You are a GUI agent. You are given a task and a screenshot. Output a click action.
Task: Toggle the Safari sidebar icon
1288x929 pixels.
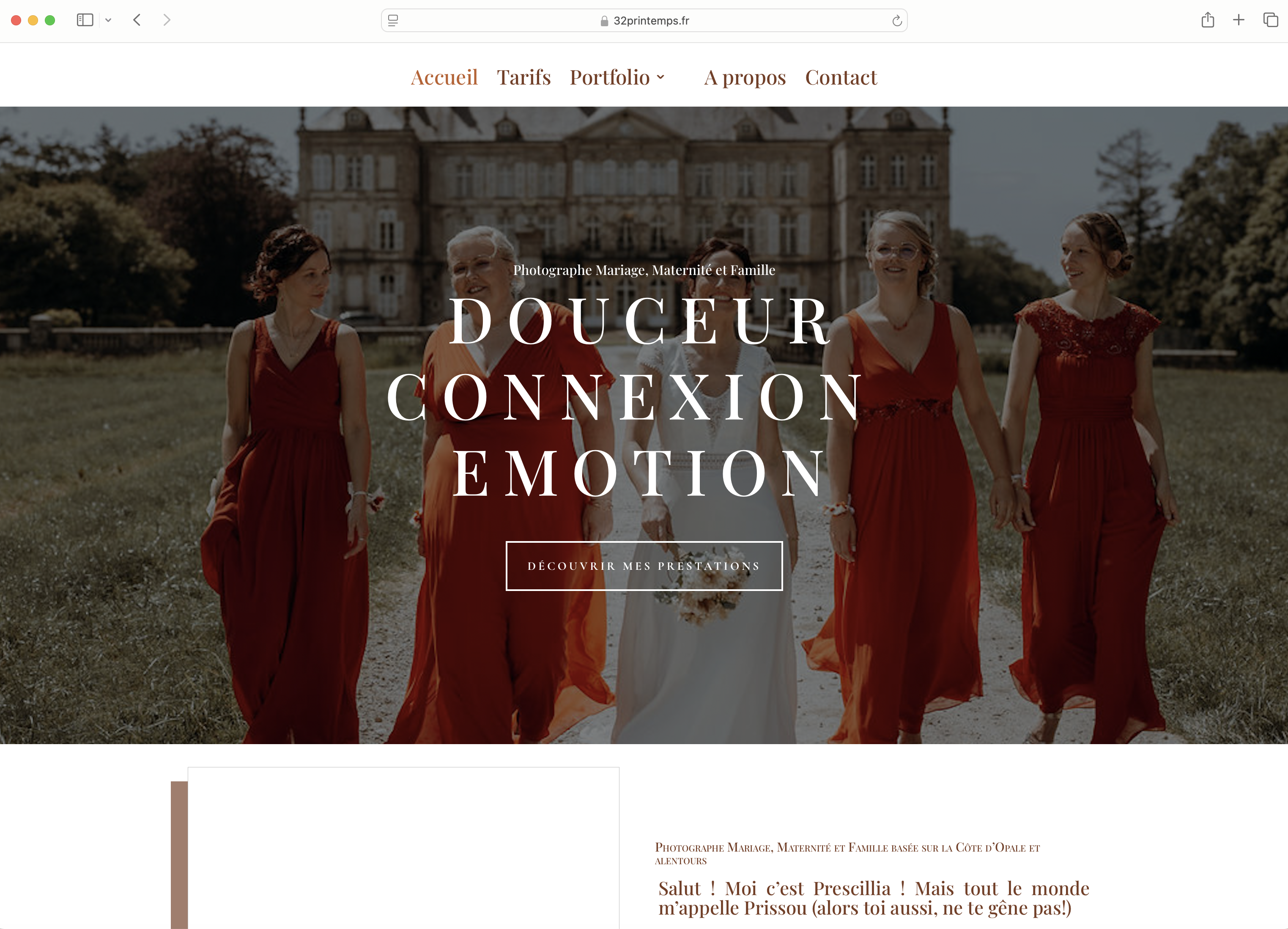point(85,20)
